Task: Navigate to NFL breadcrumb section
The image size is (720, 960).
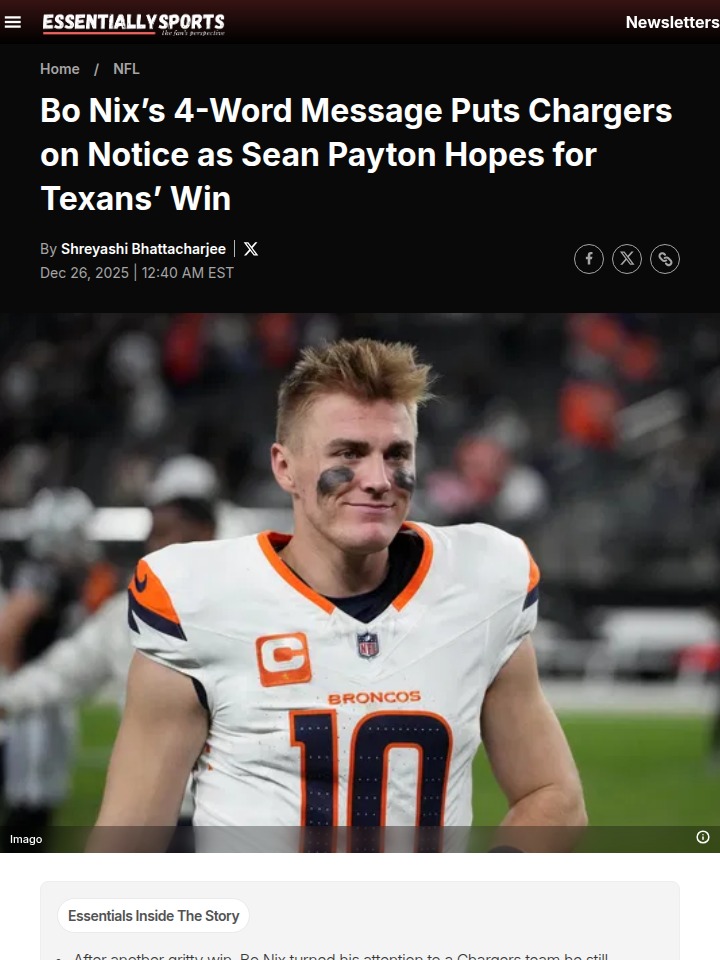Action: click(x=126, y=69)
